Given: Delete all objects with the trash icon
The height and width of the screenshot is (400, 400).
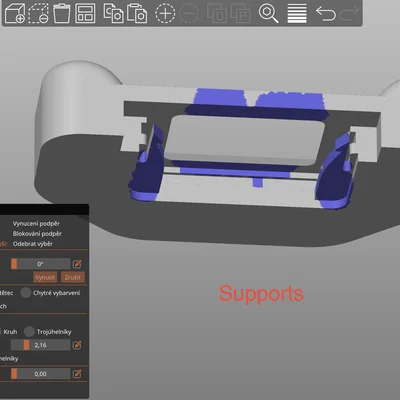Looking at the screenshot, I should (62, 13).
